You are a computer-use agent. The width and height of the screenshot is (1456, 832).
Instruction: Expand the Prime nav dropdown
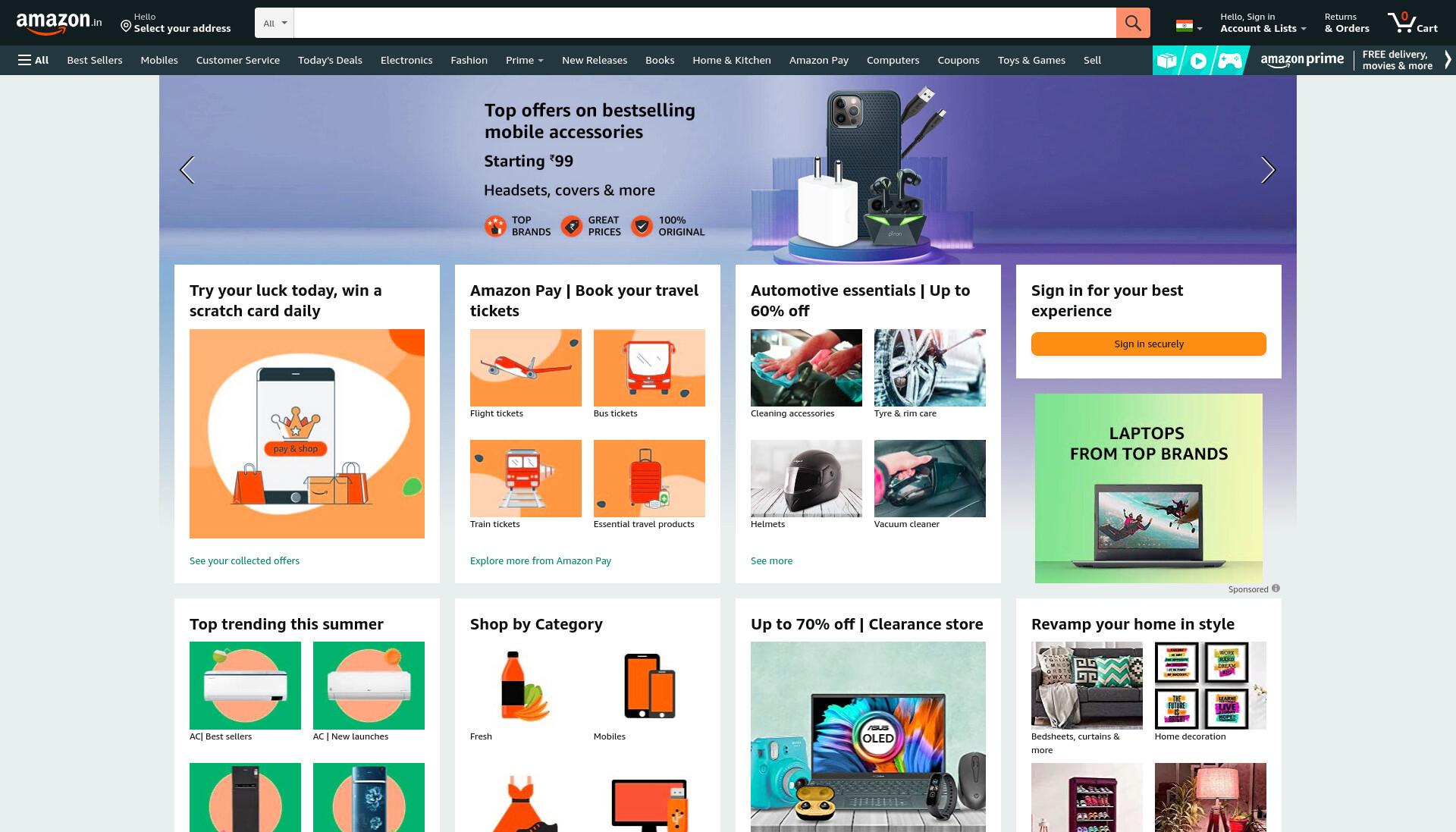[525, 60]
